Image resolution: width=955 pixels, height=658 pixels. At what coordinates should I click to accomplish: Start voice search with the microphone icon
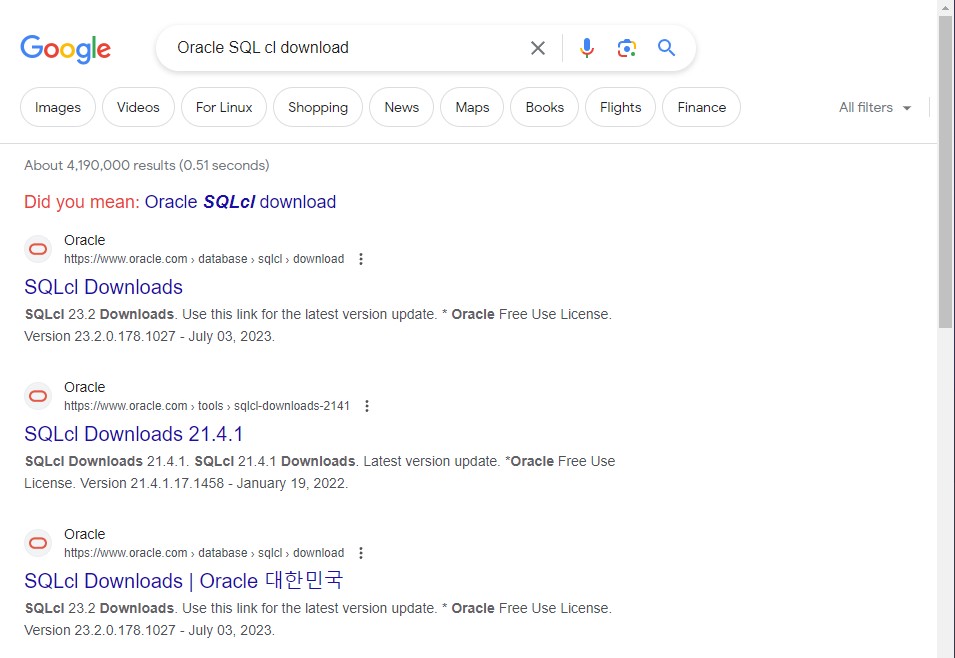pos(587,48)
